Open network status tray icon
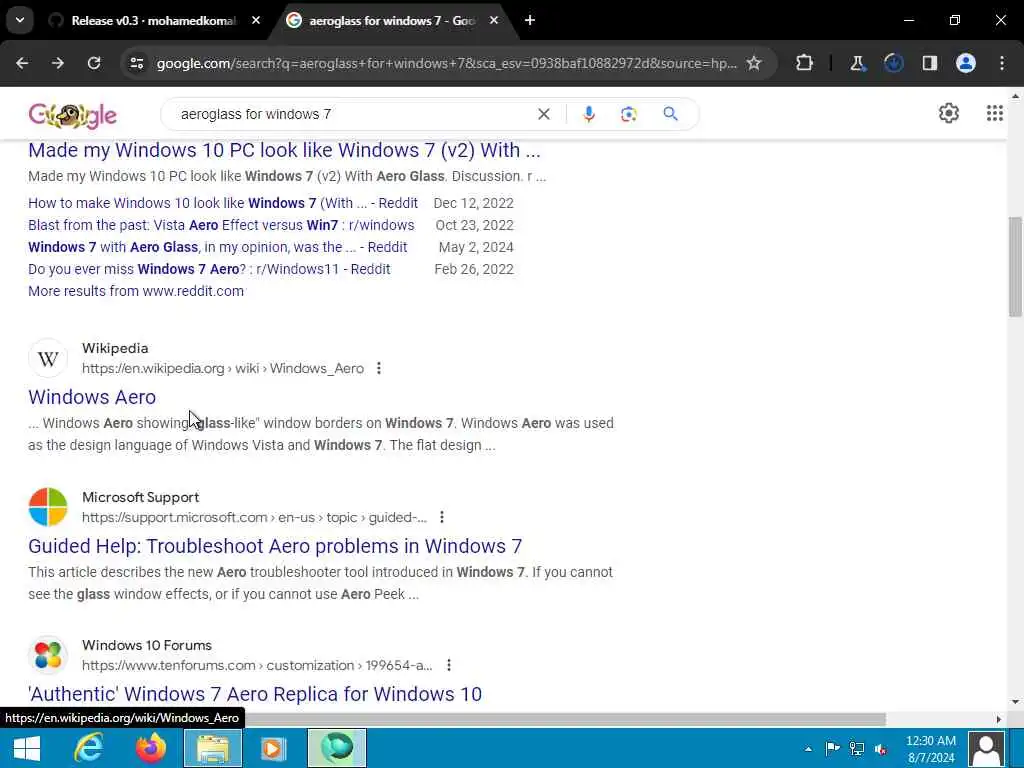This screenshot has width=1024, height=768. click(857, 749)
